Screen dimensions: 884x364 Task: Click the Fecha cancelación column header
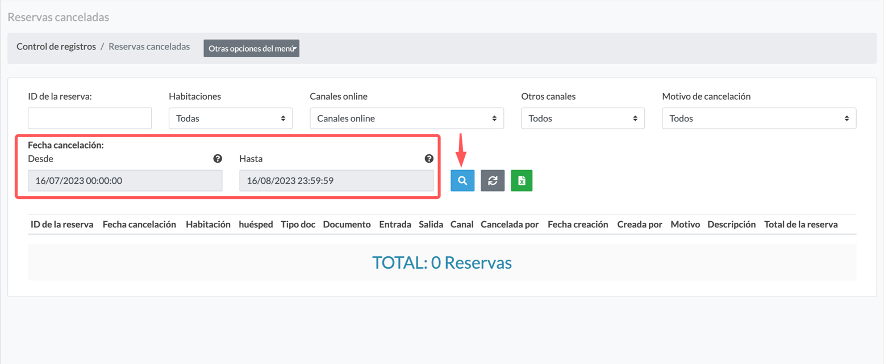[x=139, y=224]
